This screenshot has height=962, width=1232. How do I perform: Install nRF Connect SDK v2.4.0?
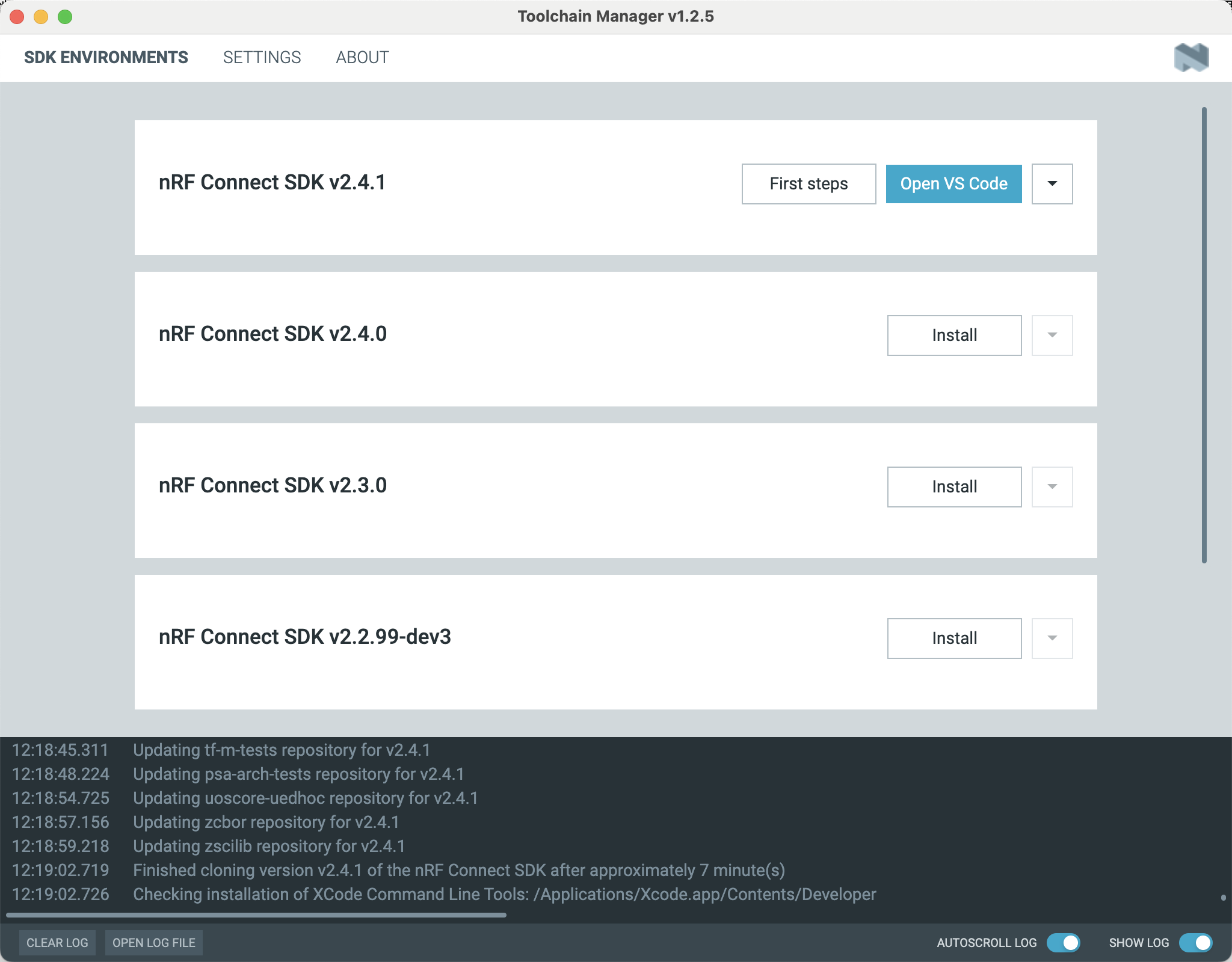(954, 335)
